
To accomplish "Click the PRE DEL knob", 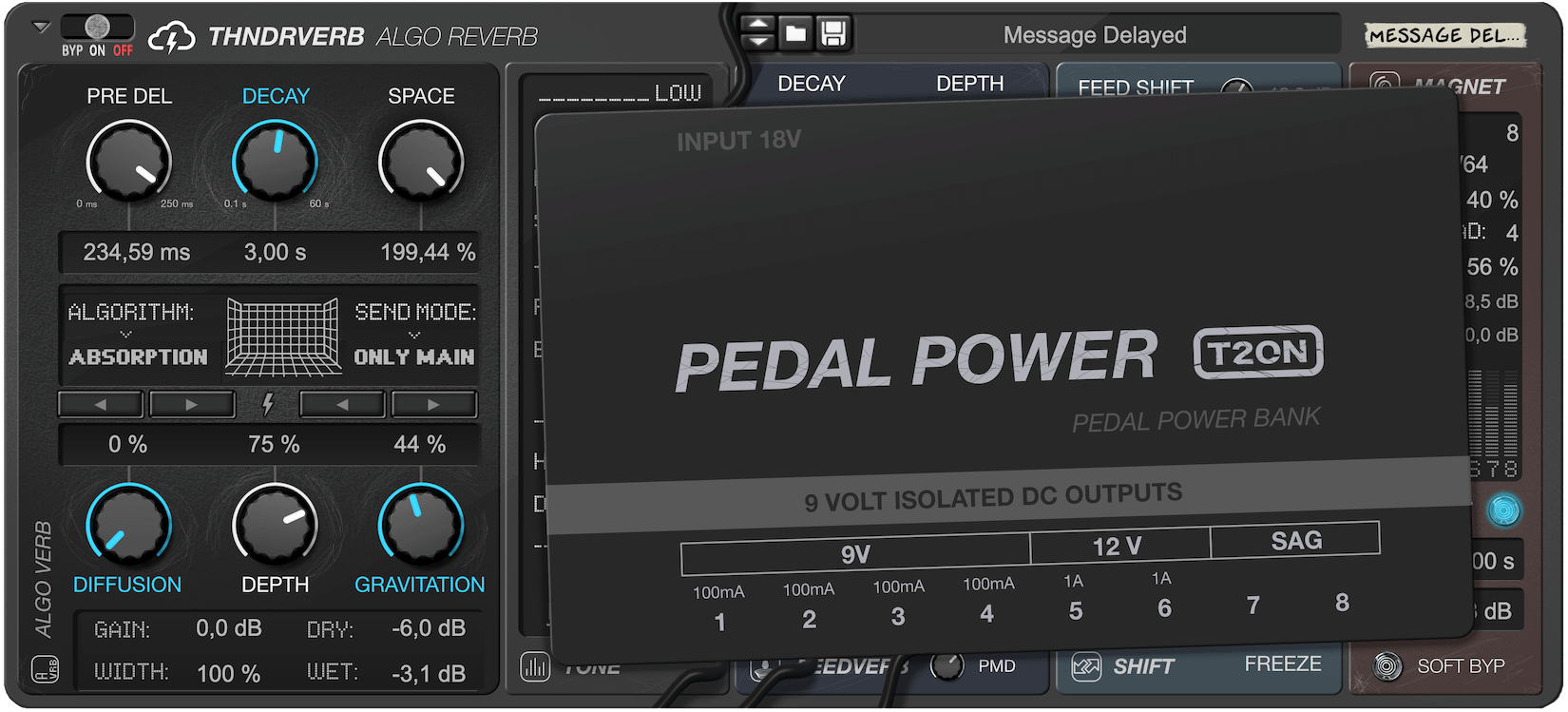I will (x=129, y=161).
